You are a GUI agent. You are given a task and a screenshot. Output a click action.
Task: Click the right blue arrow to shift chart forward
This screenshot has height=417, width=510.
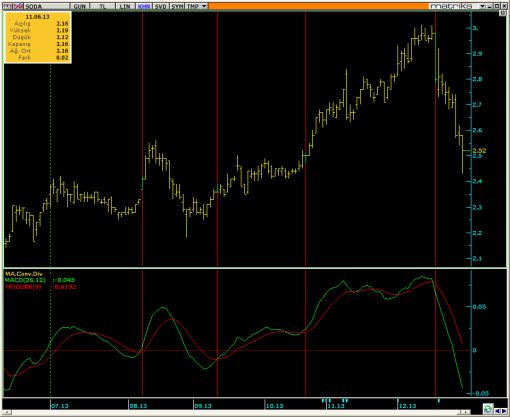504,411
